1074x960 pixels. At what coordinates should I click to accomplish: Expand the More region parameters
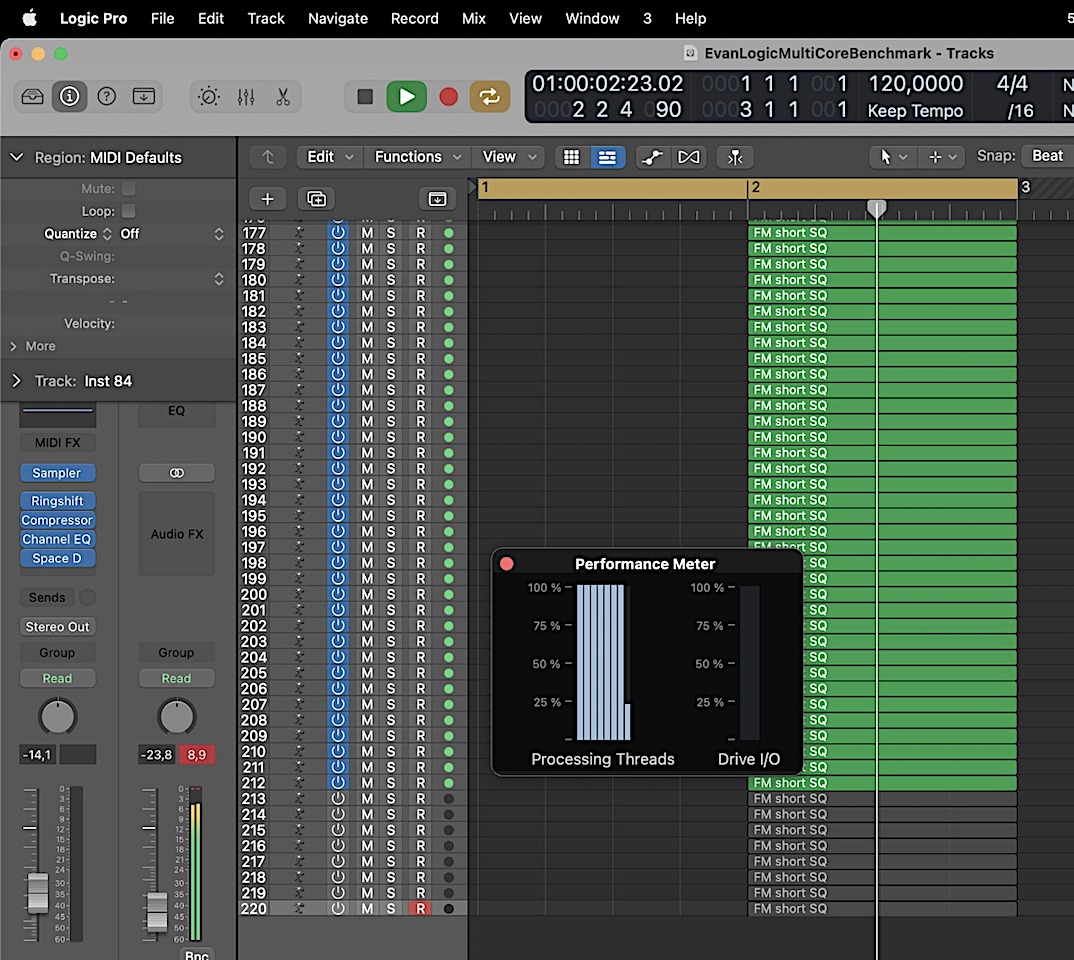coord(14,346)
